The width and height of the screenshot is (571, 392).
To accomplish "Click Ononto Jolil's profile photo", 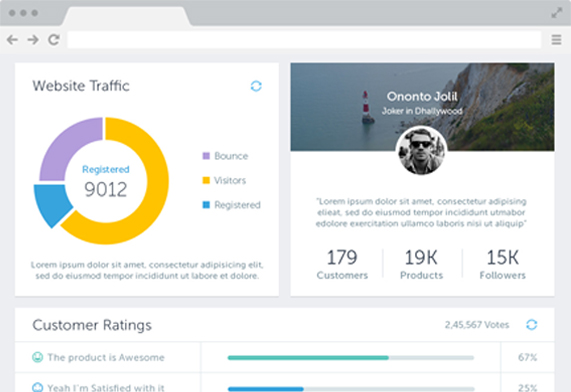I will click(421, 150).
